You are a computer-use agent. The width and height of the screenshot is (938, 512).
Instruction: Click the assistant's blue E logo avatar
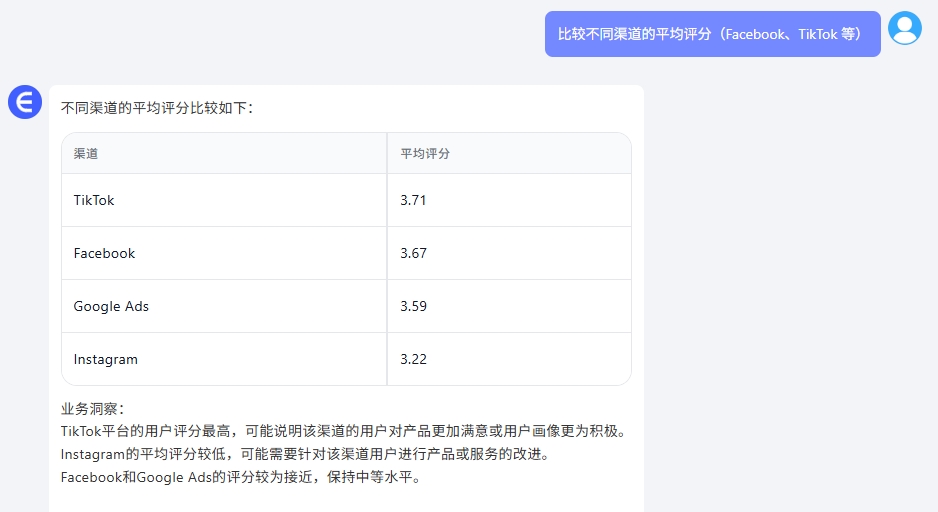coord(25,102)
